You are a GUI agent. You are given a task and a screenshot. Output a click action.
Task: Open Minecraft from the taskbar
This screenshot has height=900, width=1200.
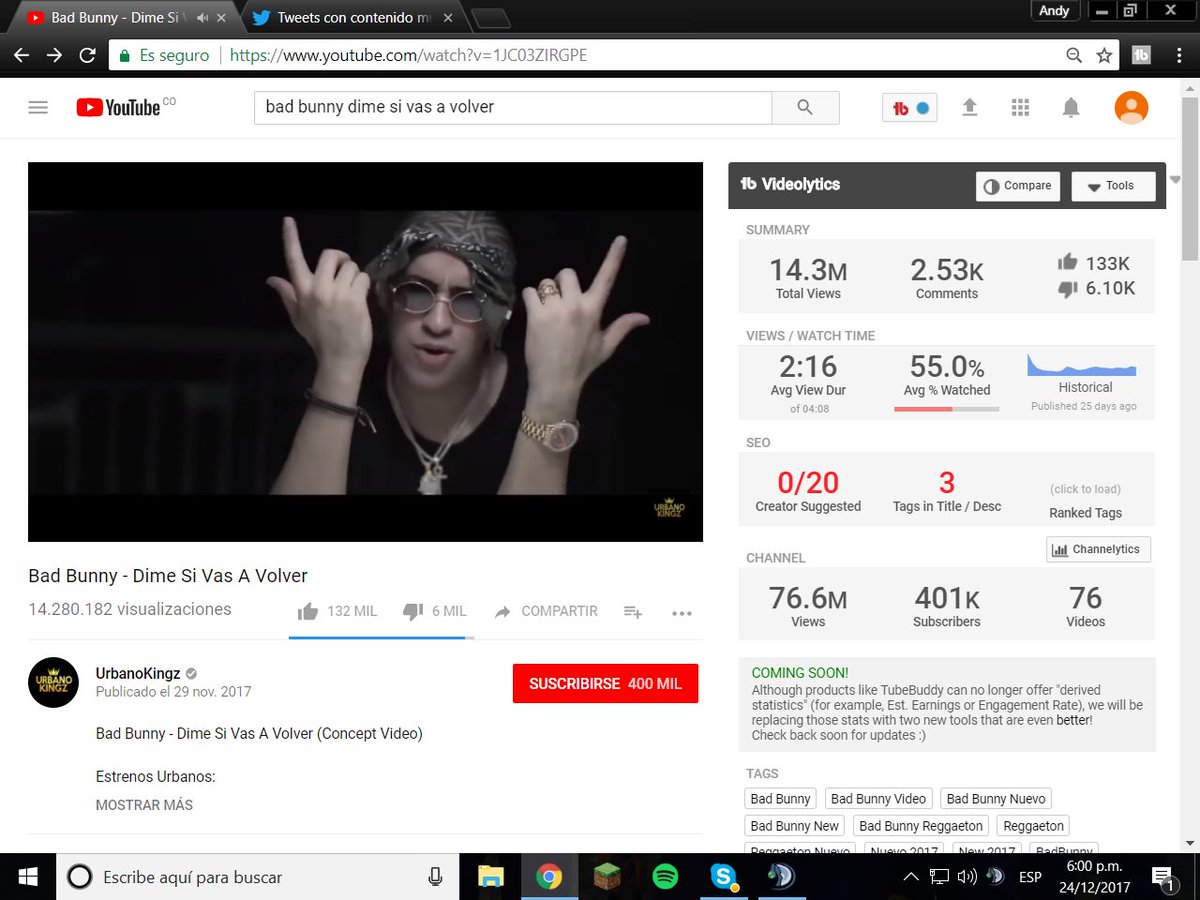(x=607, y=877)
